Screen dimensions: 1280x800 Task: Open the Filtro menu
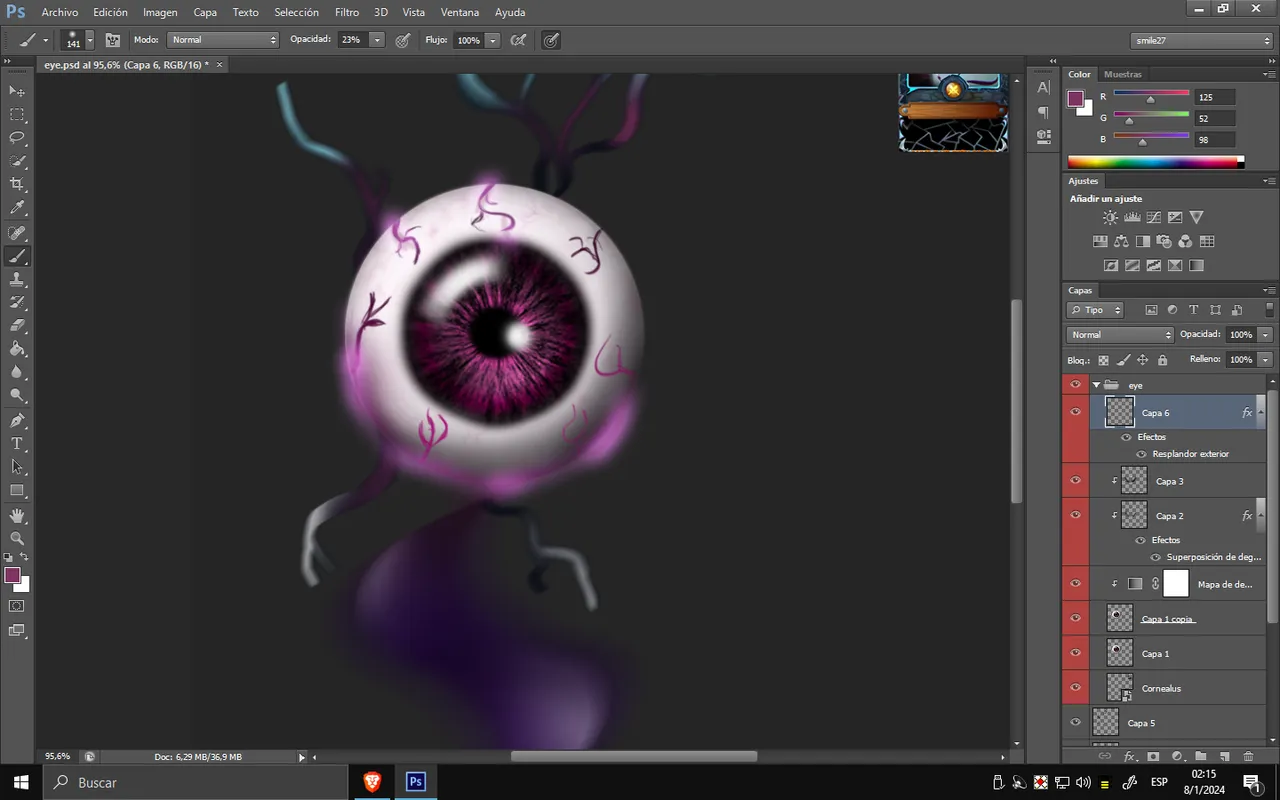click(347, 12)
